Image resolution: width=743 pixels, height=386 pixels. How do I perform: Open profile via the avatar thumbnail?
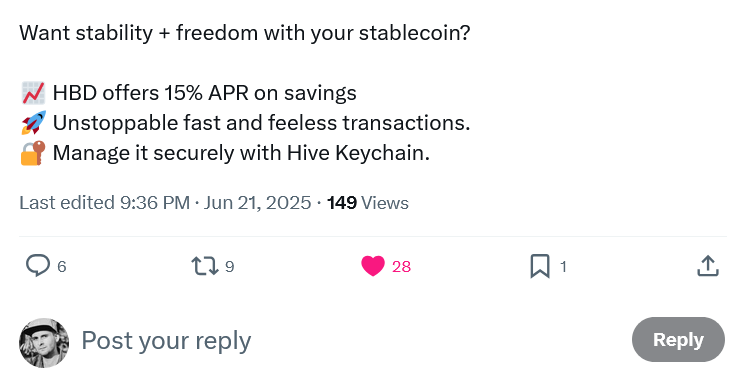click(44, 343)
